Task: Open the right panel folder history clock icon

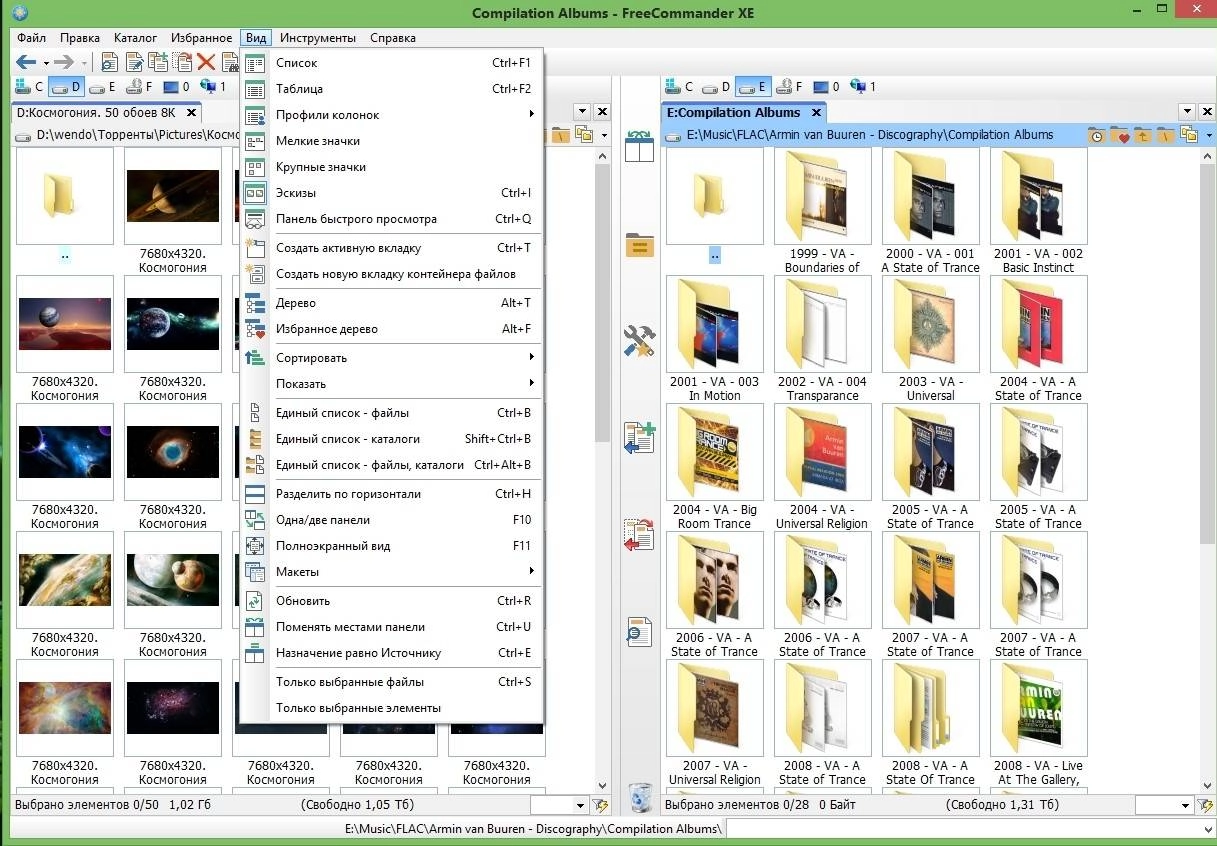Action: coord(1096,135)
